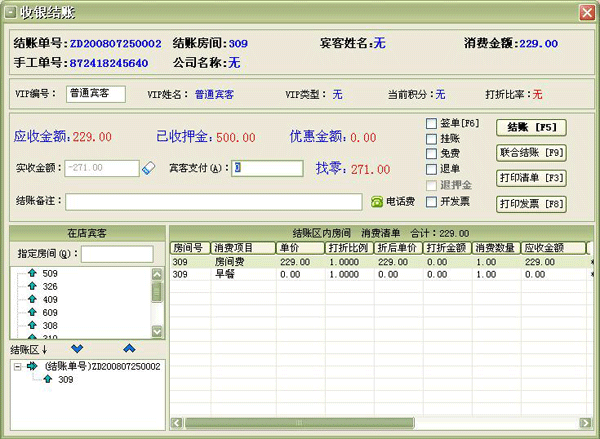Click the eraser icon beside 实收金额 field
Viewport: 600px width, 439px height.
[149, 168]
